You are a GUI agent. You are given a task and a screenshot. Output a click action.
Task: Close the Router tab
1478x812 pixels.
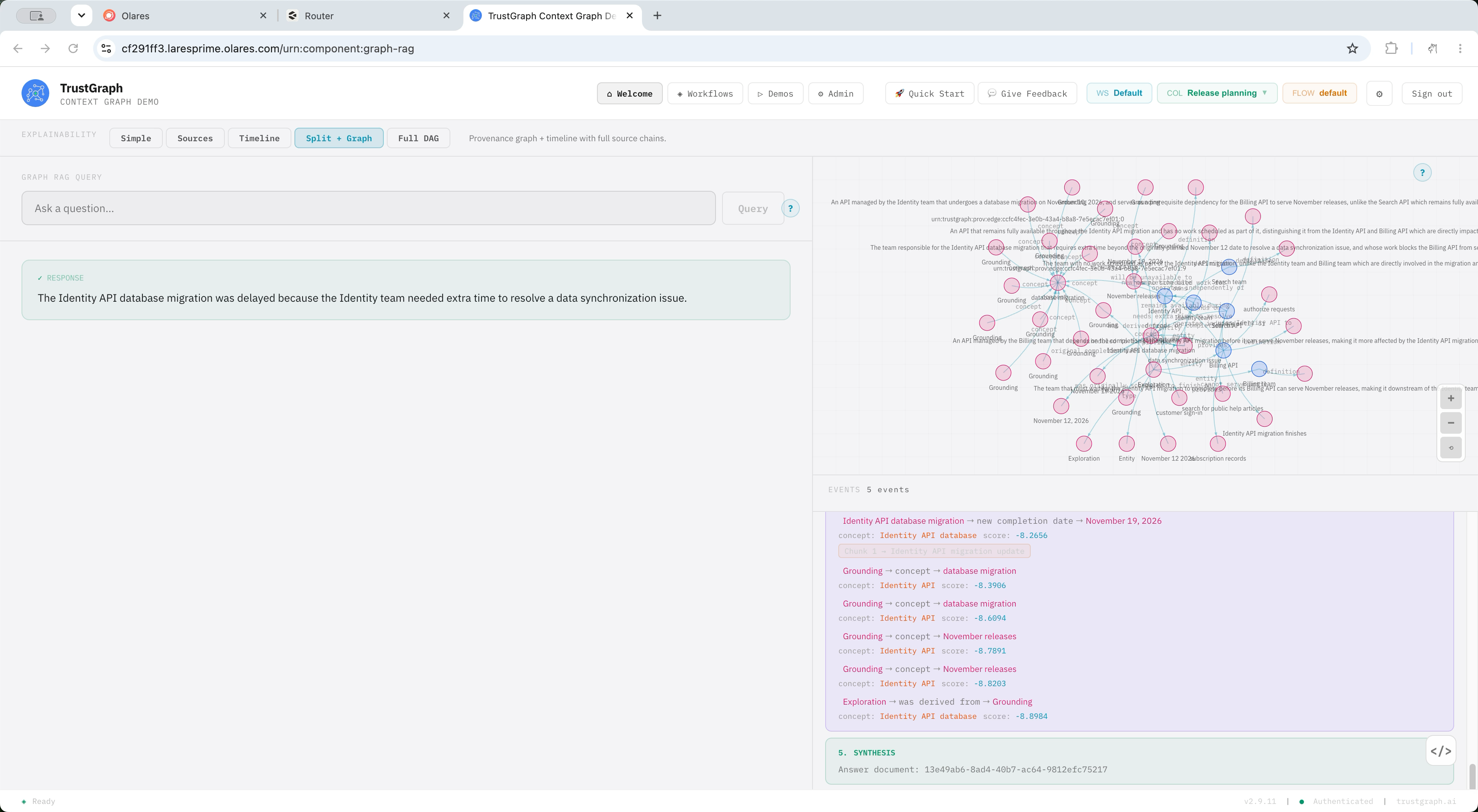click(x=446, y=15)
